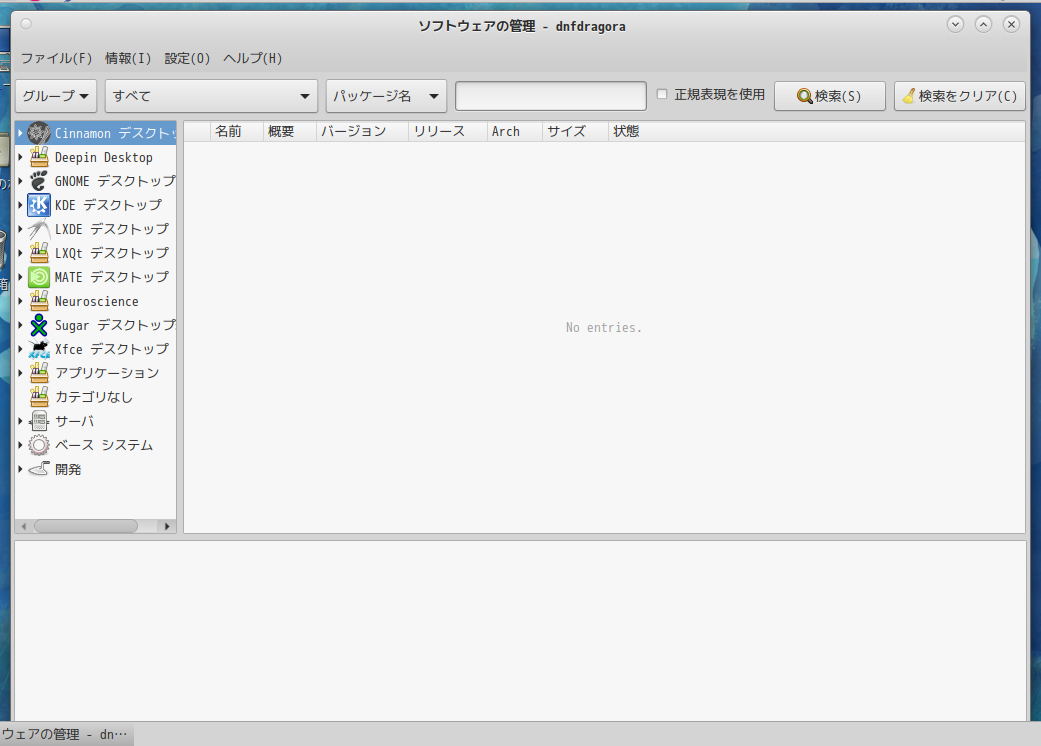
Task: Click the LXDE desktop icon
Action: coord(39,229)
